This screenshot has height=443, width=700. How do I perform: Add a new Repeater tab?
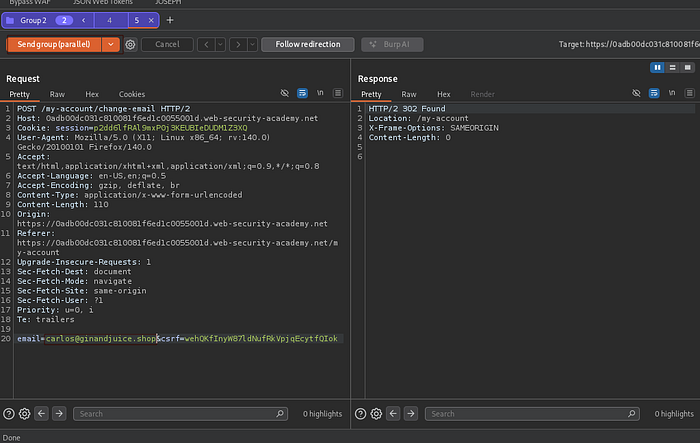pyautogui.click(x=170, y=20)
